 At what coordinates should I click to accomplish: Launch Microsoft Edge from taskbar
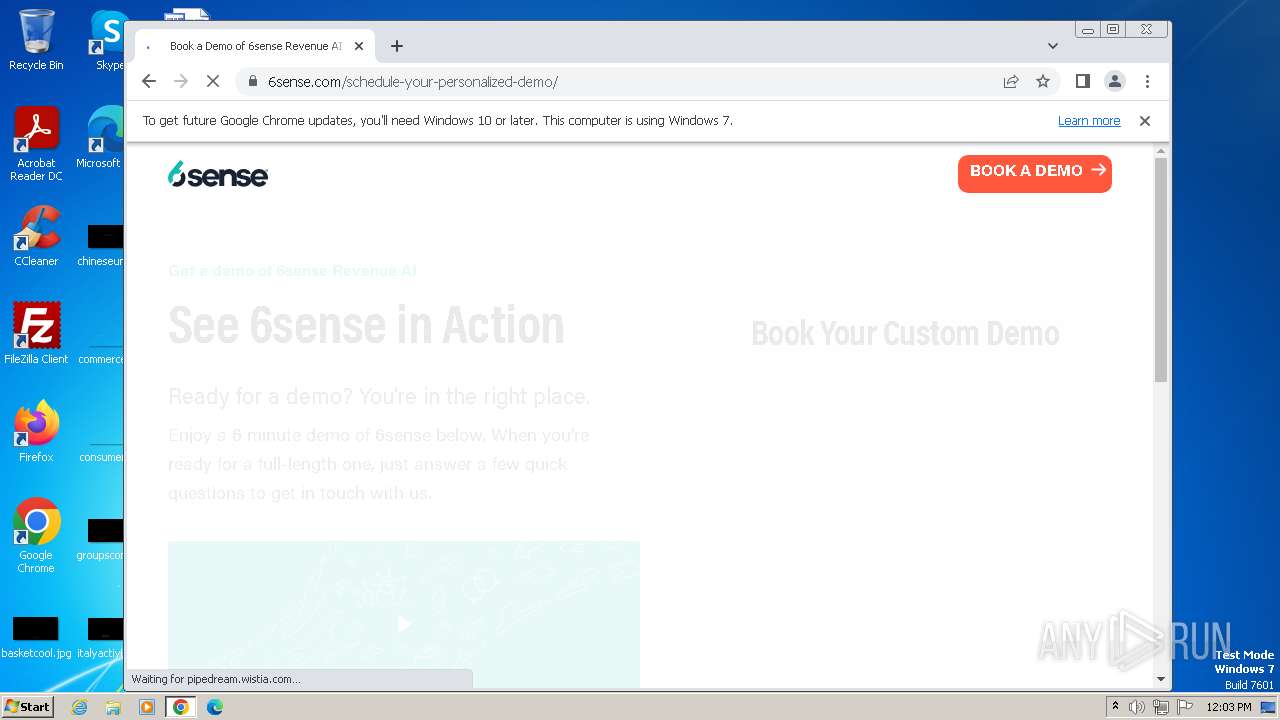click(215, 706)
